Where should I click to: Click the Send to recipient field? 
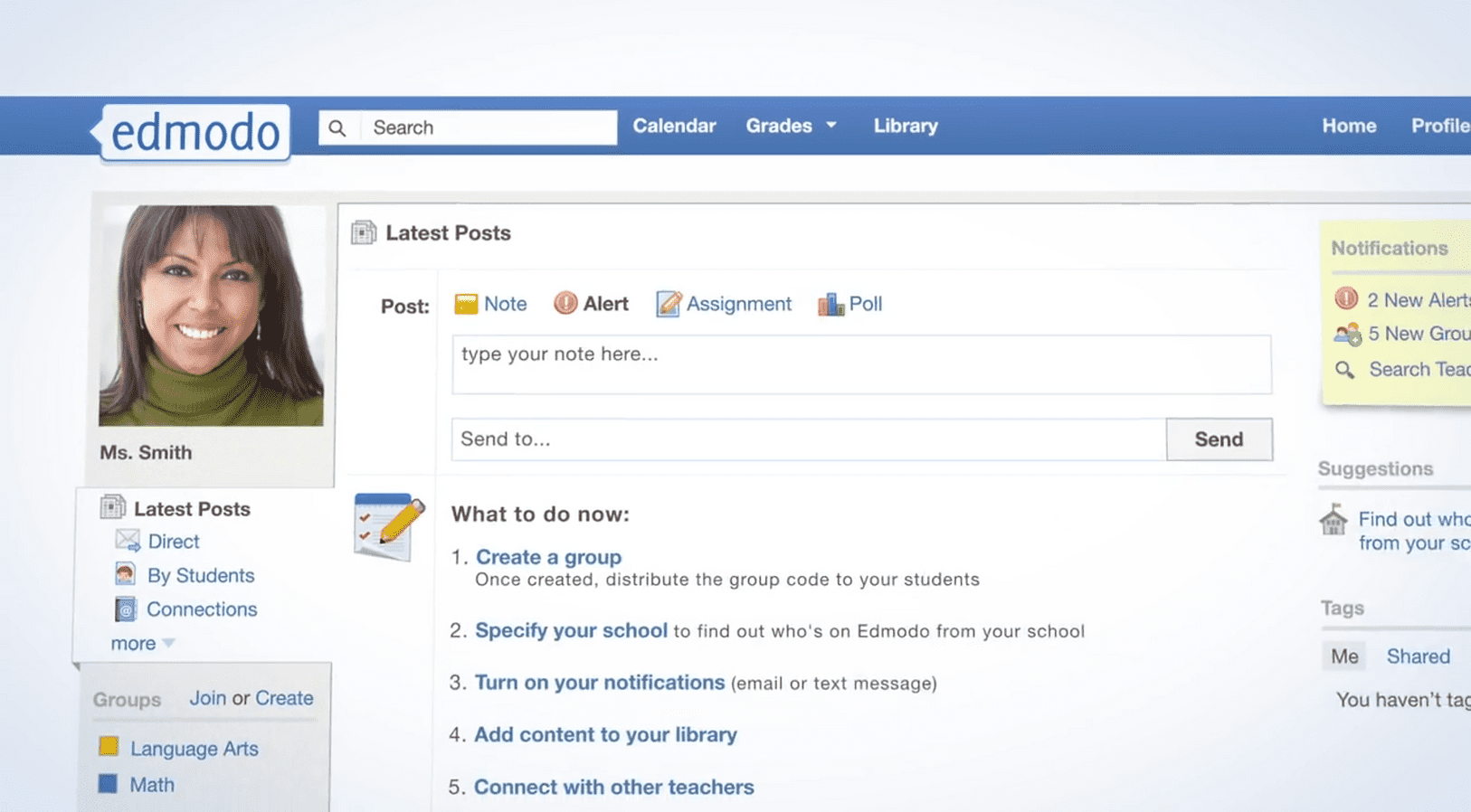pyautogui.click(x=809, y=439)
